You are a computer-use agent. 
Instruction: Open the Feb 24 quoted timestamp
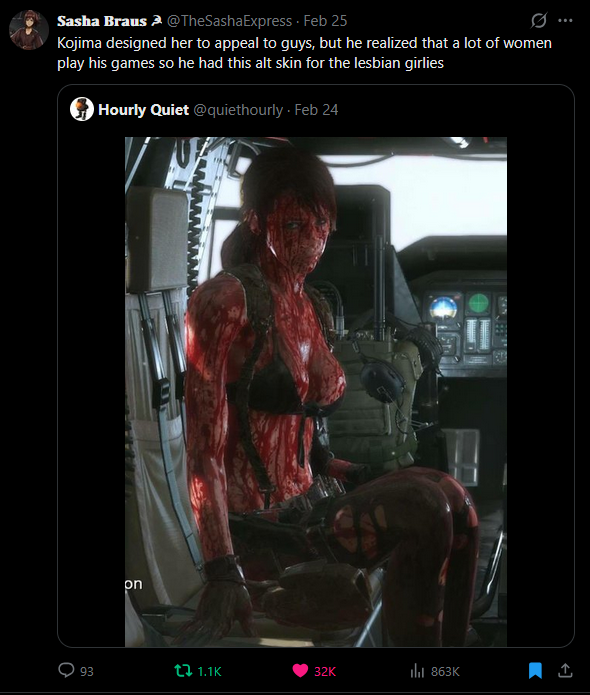[x=316, y=109]
